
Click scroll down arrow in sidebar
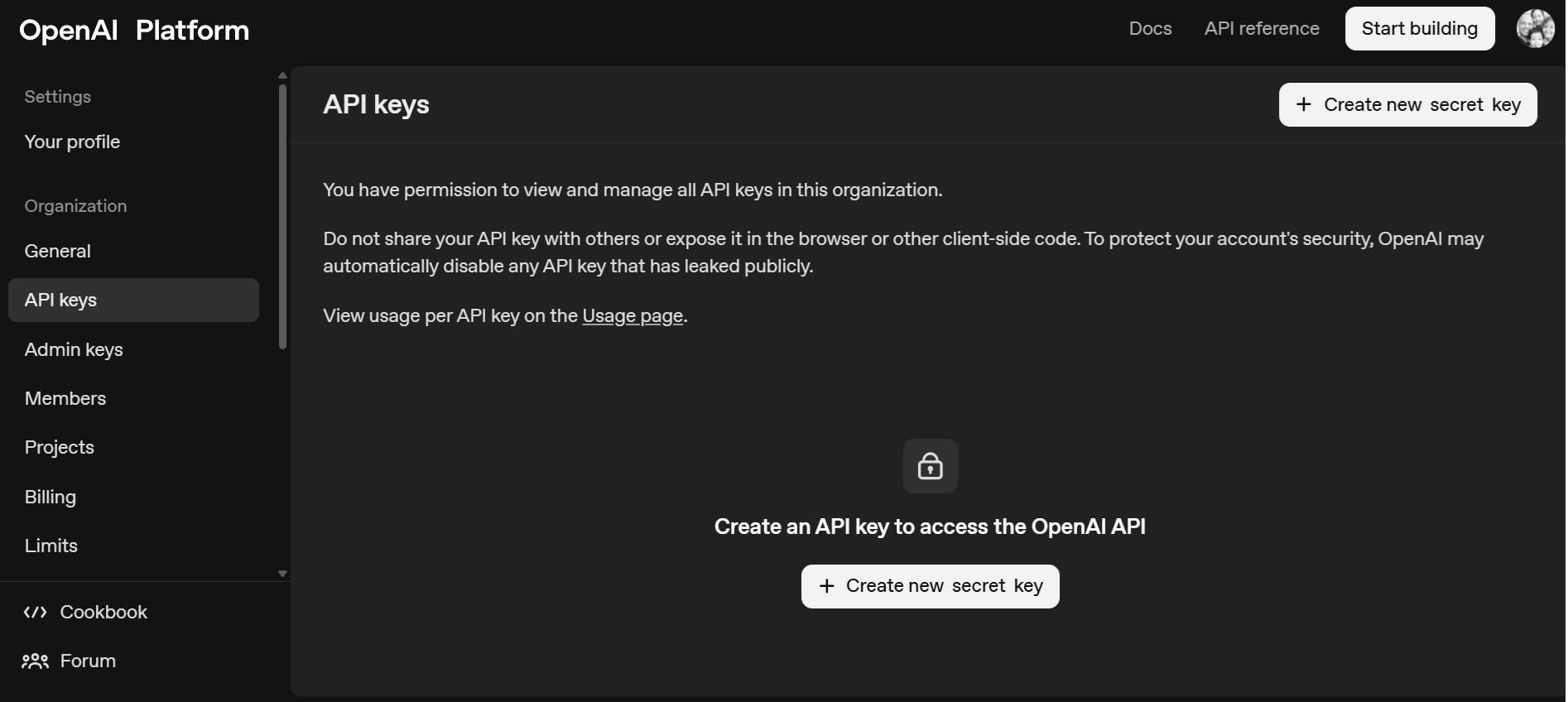pyautogui.click(x=282, y=574)
